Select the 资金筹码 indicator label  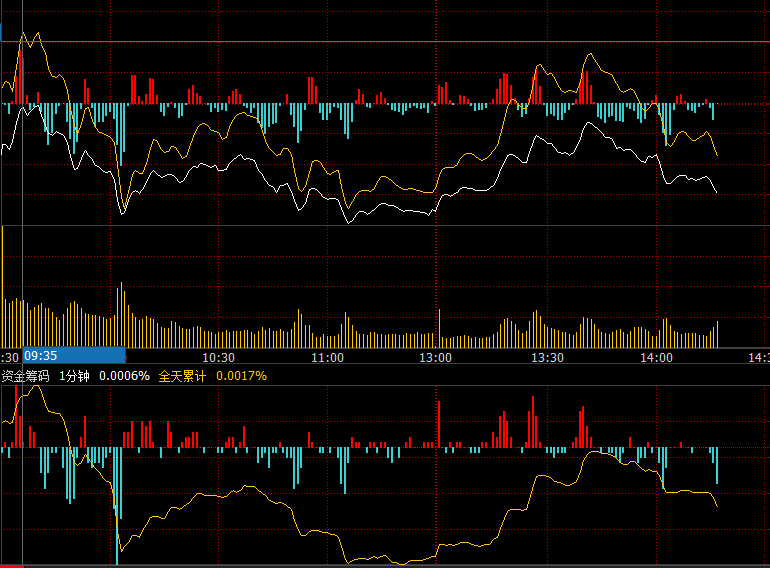click(26, 377)
